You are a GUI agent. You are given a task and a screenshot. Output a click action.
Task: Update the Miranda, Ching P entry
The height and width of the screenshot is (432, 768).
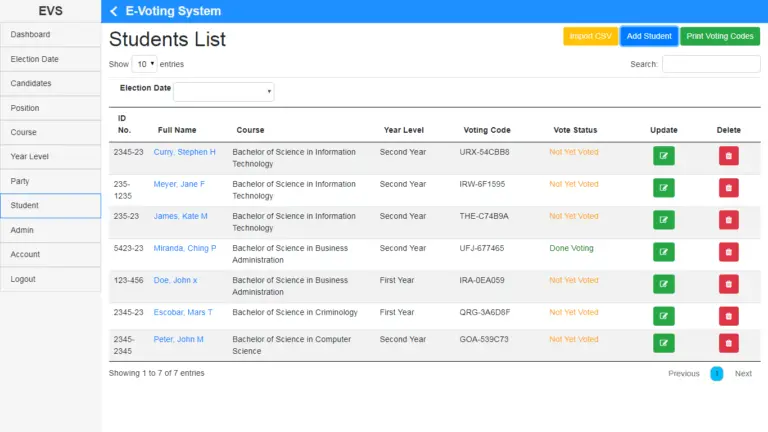(x=663, y=252)
